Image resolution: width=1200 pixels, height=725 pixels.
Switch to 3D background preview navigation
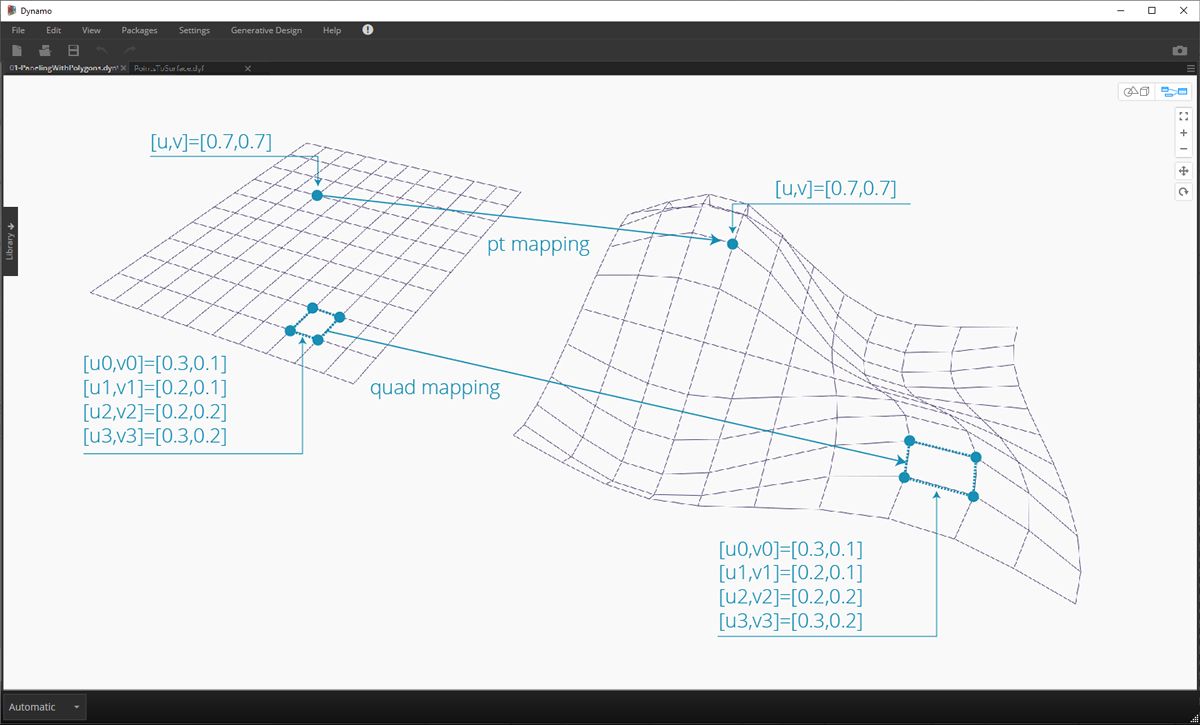coord(1137,91)
